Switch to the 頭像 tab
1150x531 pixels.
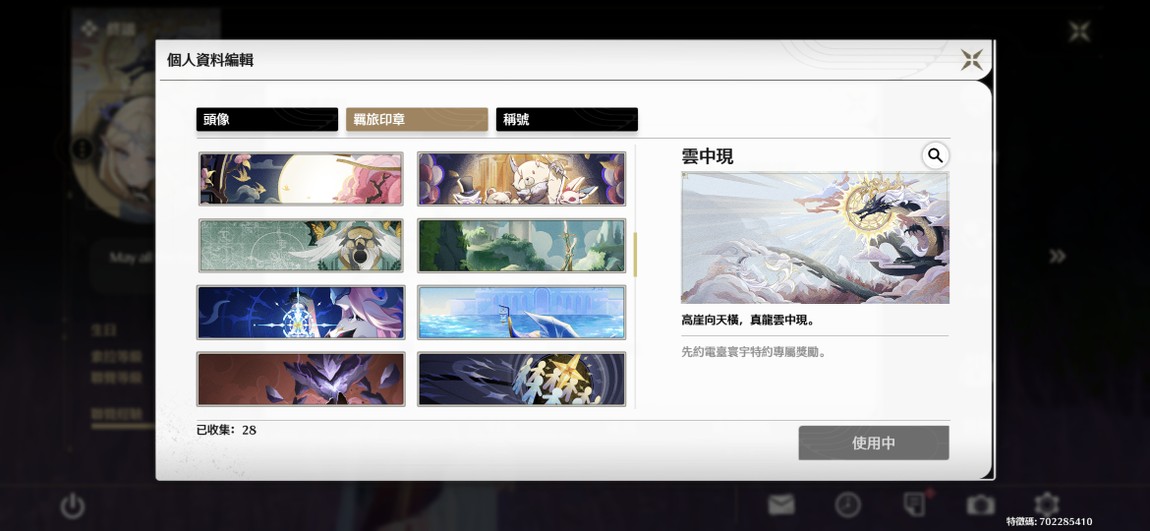267,120
